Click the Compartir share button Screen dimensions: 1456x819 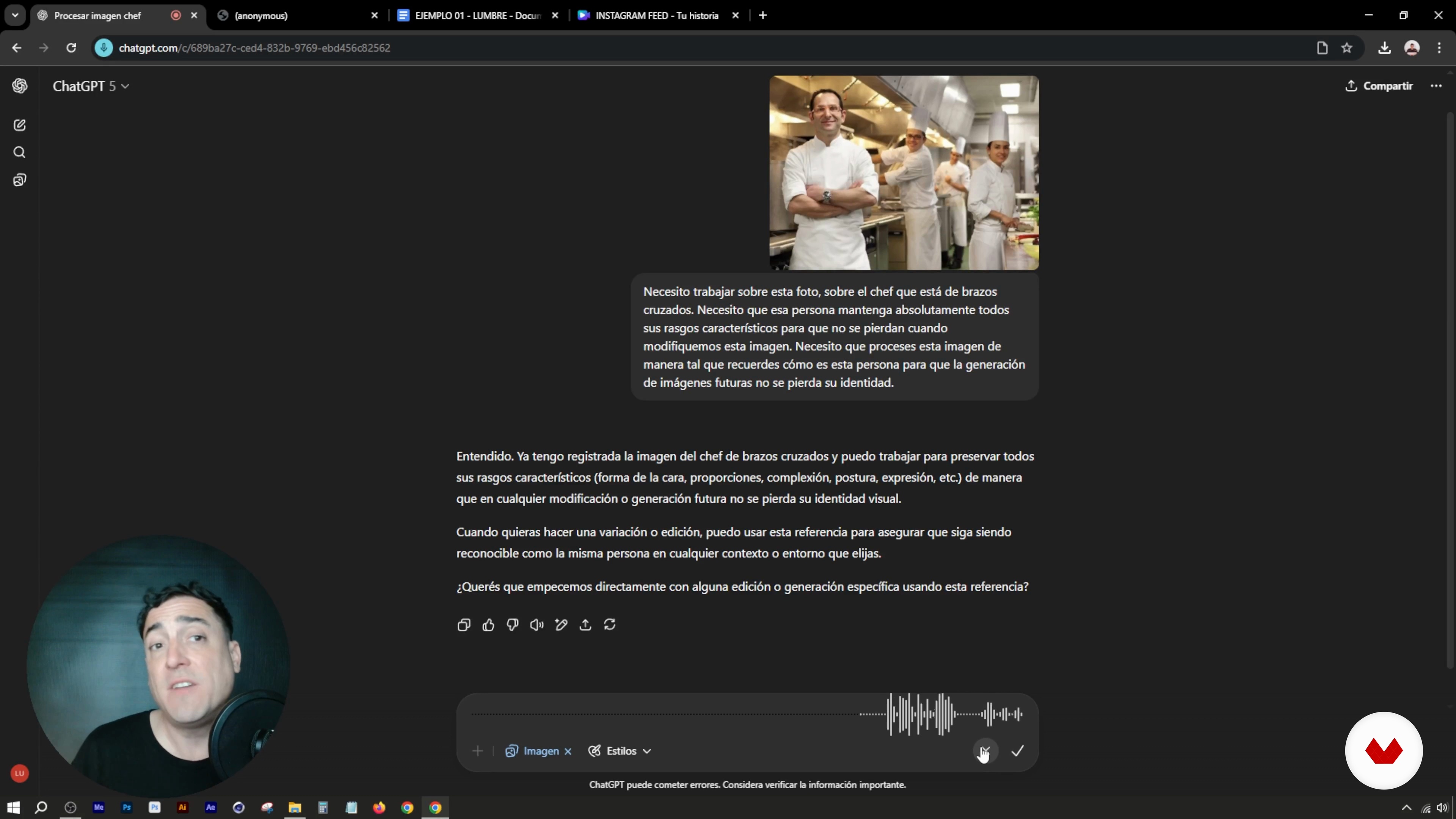point(1379,86)
